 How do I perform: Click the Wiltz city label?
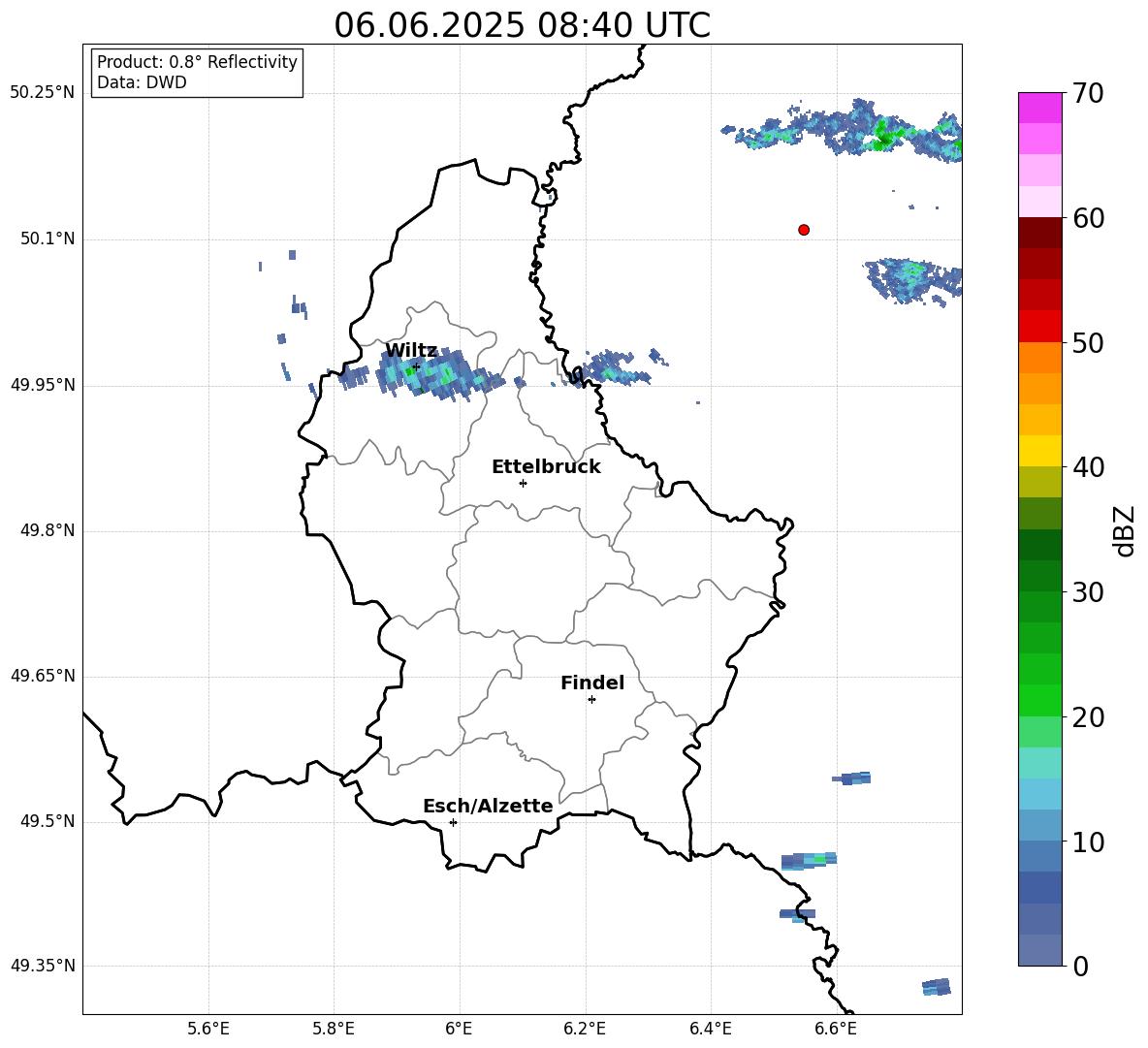coord(411,351)
